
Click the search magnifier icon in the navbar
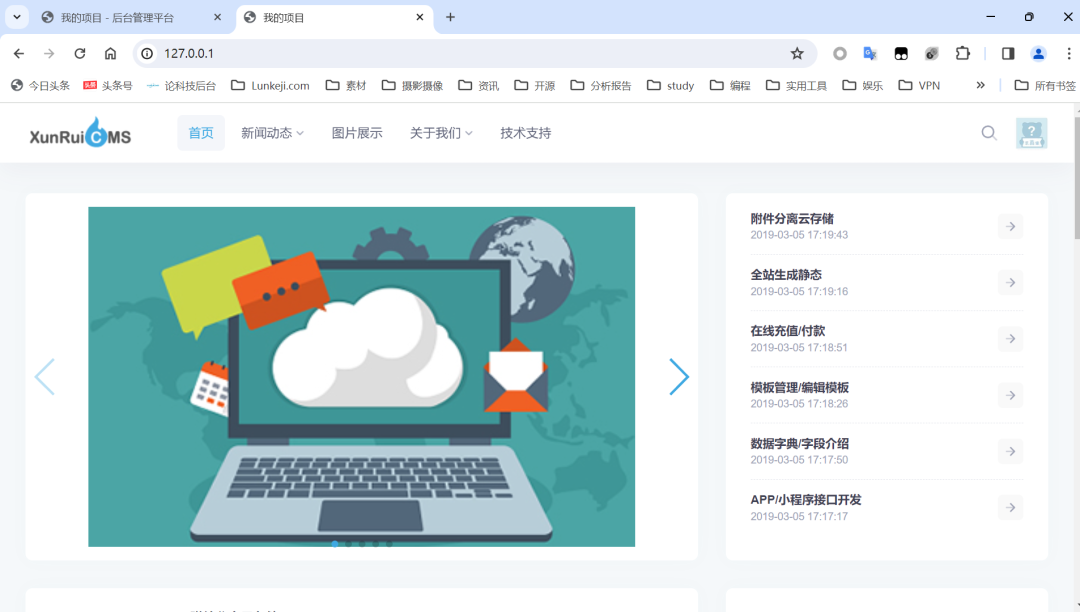click(x=989, y=132)
